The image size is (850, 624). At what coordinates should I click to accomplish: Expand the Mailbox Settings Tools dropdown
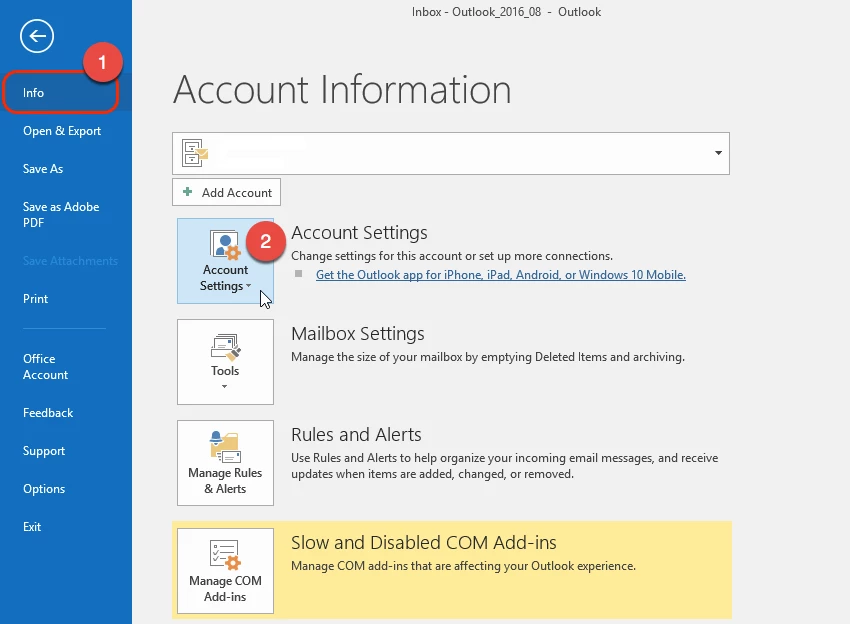click(x=225, y=362)
